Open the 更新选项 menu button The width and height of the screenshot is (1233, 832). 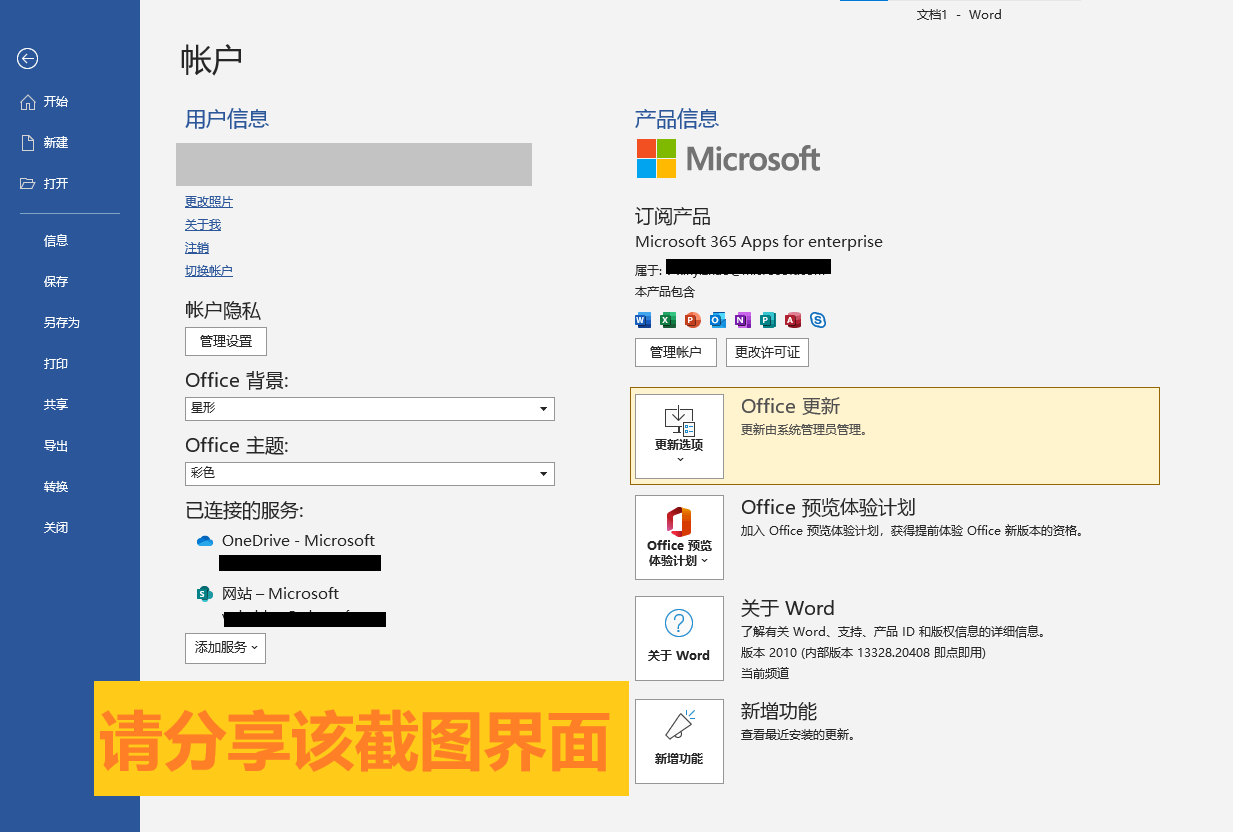pos(680,436)
